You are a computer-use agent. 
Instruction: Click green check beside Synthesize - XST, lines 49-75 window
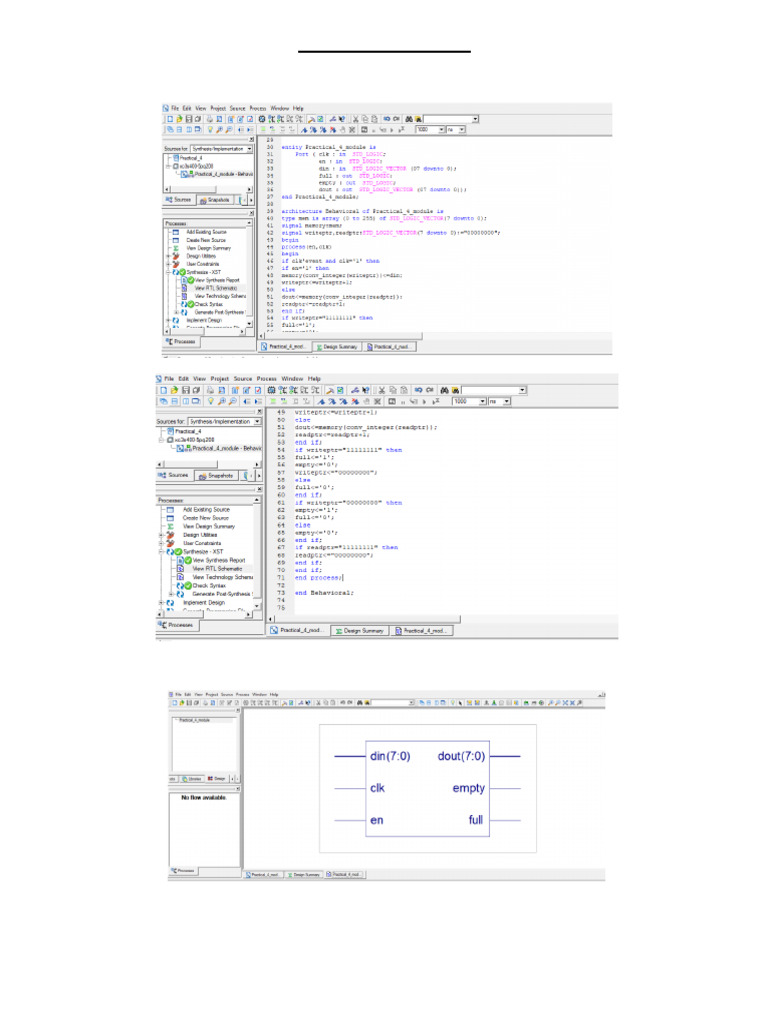178,552
